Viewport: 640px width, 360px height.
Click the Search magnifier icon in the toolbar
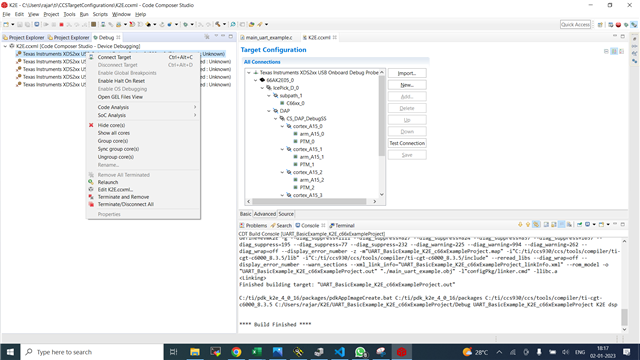point(233,24)
